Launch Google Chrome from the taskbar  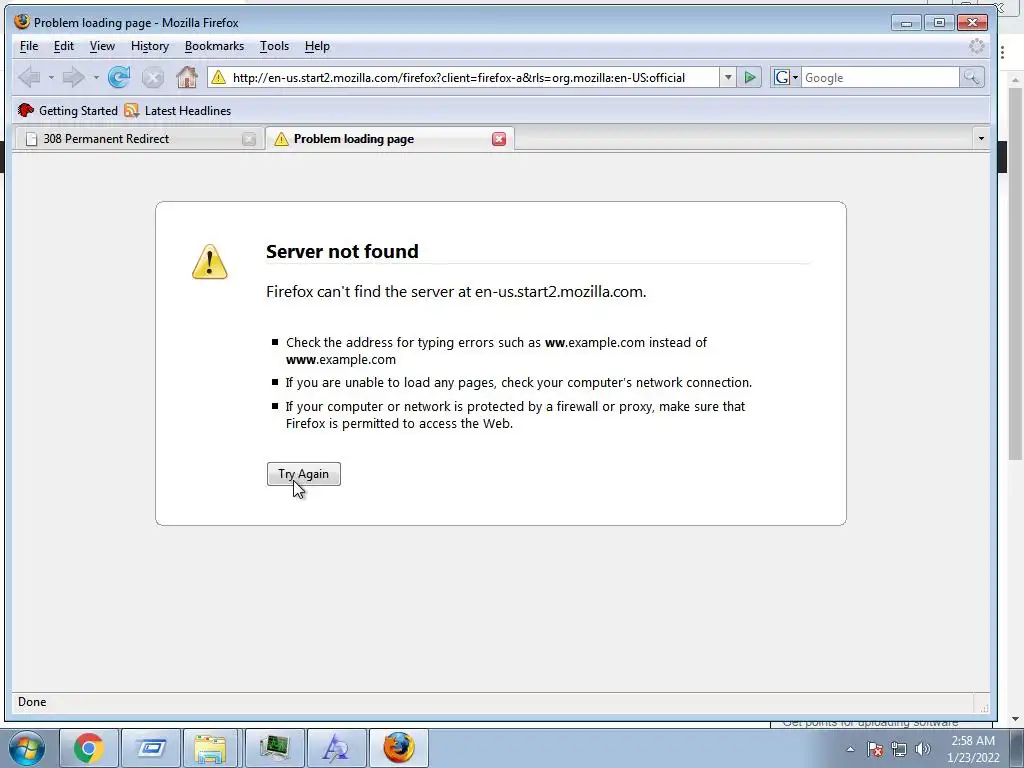click(89, 748)
